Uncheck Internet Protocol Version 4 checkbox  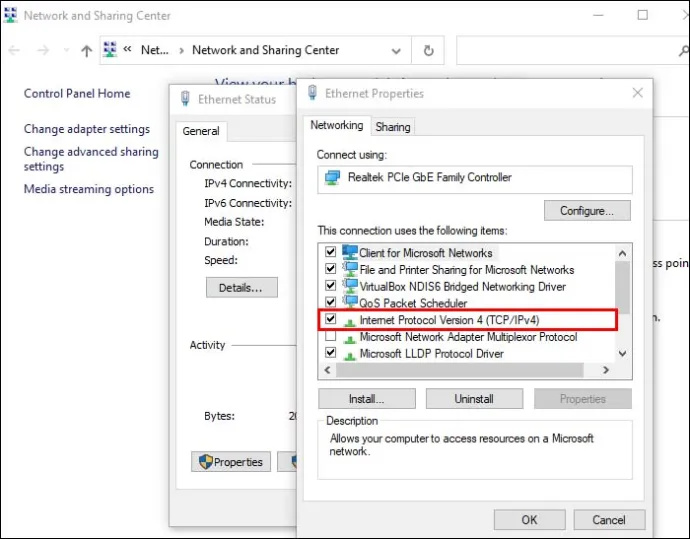coord(330,319)
